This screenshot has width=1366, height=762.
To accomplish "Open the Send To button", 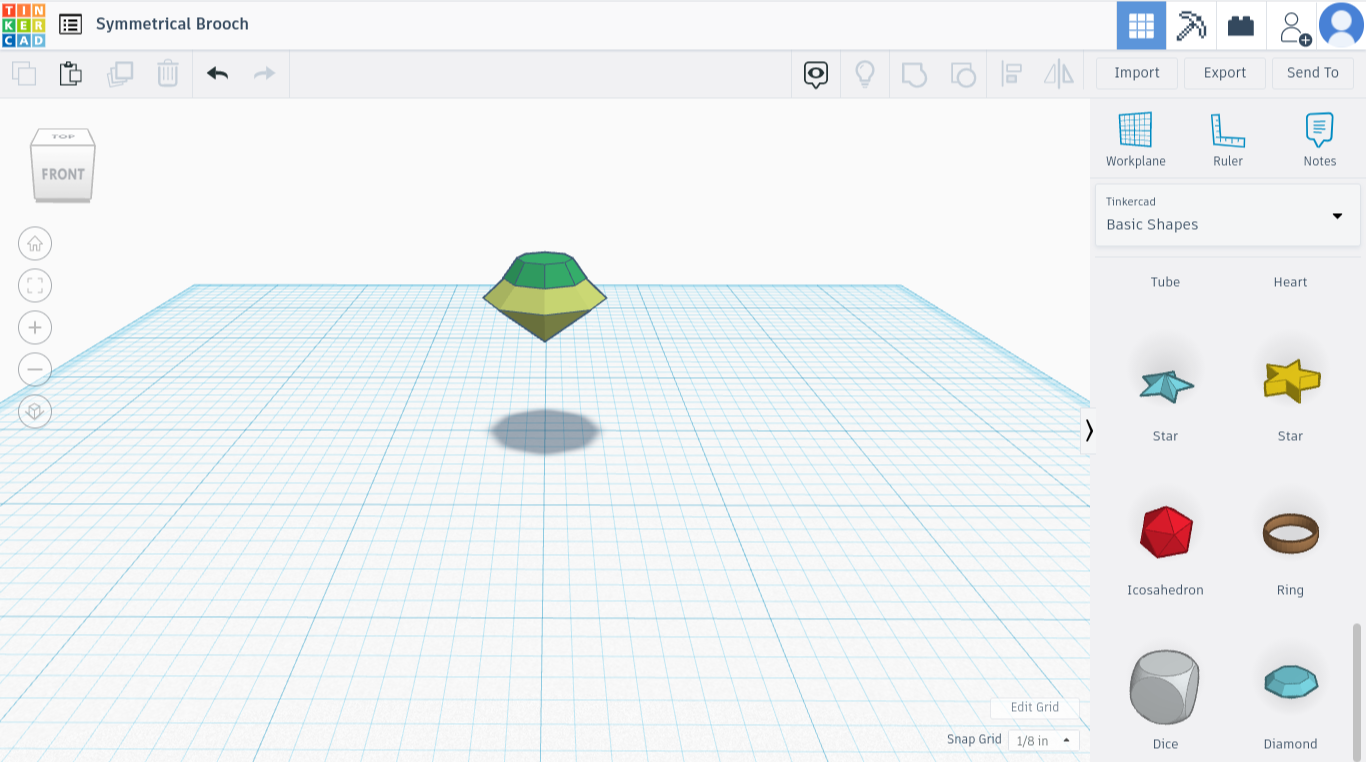I will pyautogui.click(x=1313, y=73).
